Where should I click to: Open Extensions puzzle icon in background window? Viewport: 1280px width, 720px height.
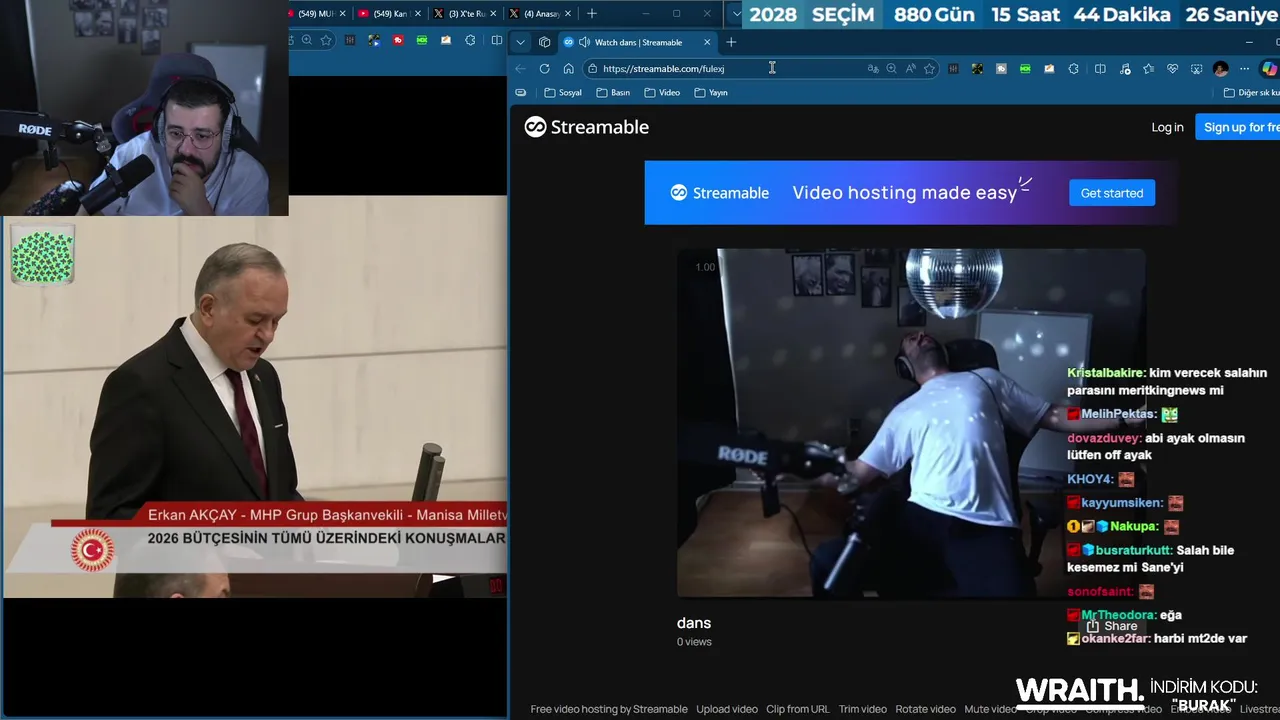click(470, 41)
